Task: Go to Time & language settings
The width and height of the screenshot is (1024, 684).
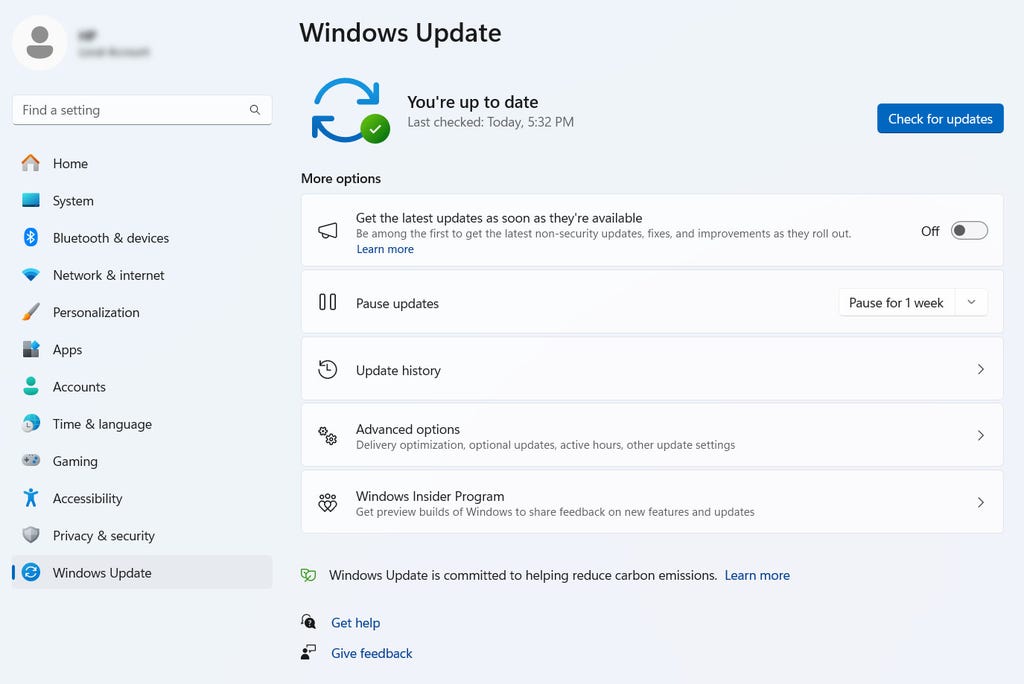Action: pyautogui.click(x=102, y=424)
